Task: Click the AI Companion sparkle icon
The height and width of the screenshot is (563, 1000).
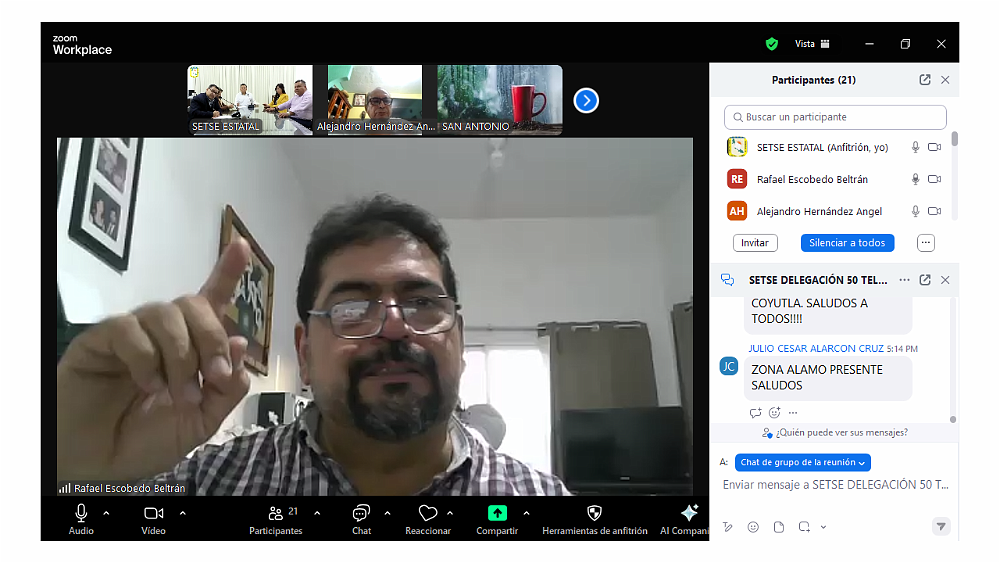Action: pos(689,513)
